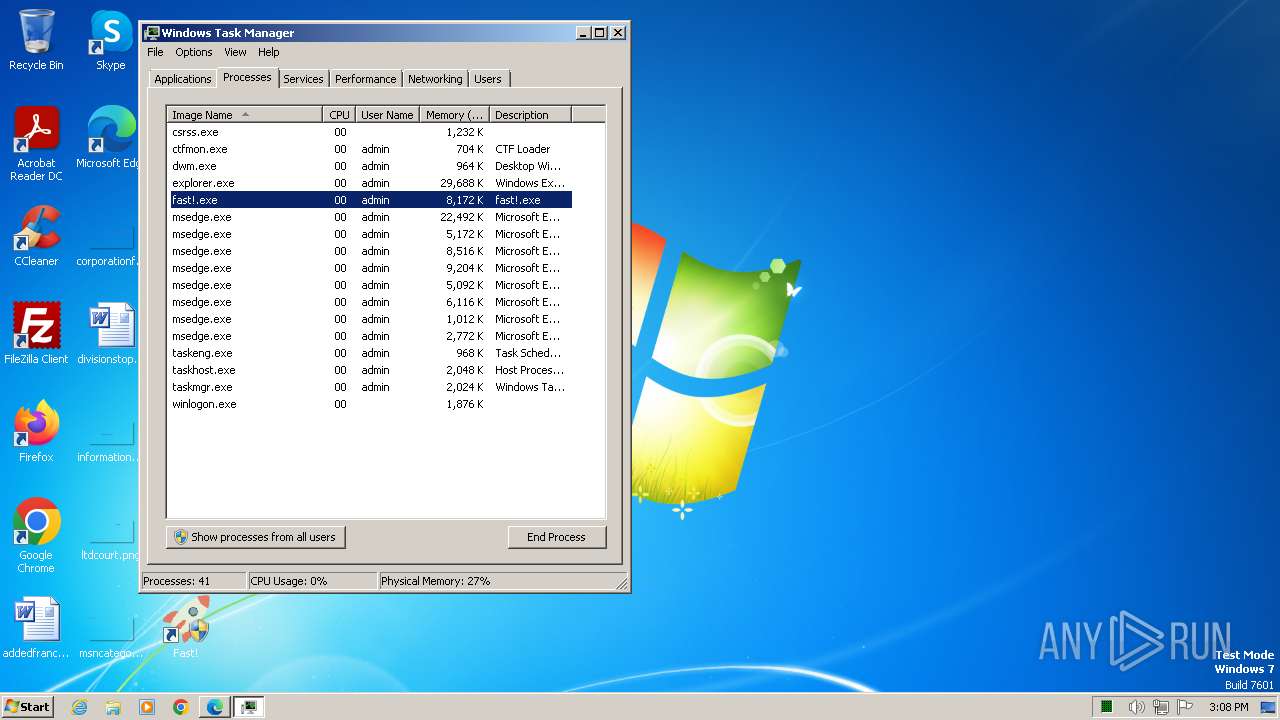Open the File Explorer taskbar icon
The width and height of the screenshot is (1280, 720).
(113, 707)
